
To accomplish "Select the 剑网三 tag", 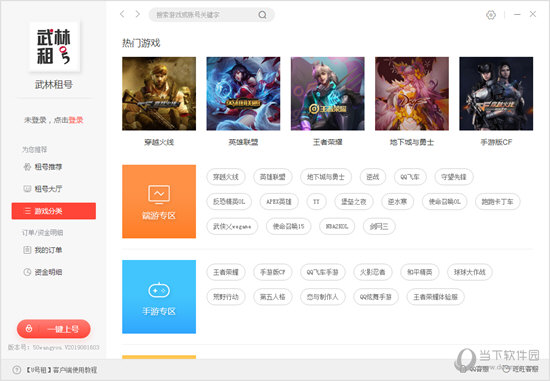I will (x=379, y=227).
